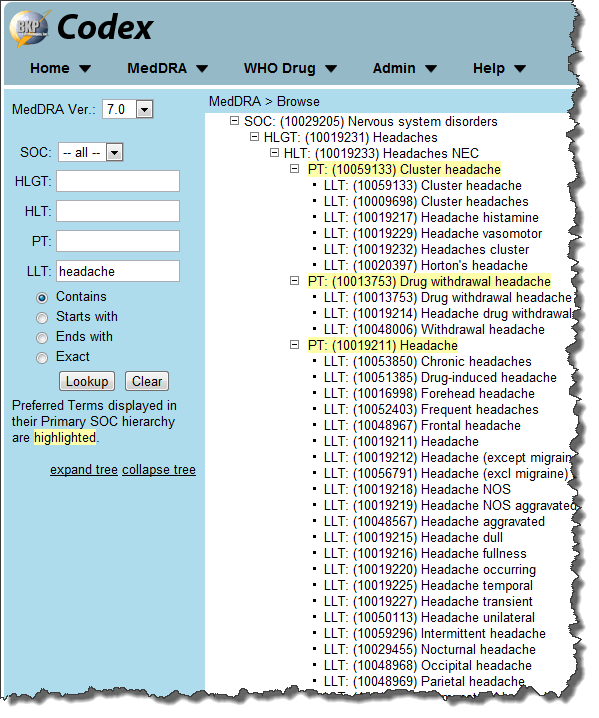Viewport: 599px width, 718px height.
Task: Collapse the PT (10019211) Headache node
Action: (x=294, y=345)
